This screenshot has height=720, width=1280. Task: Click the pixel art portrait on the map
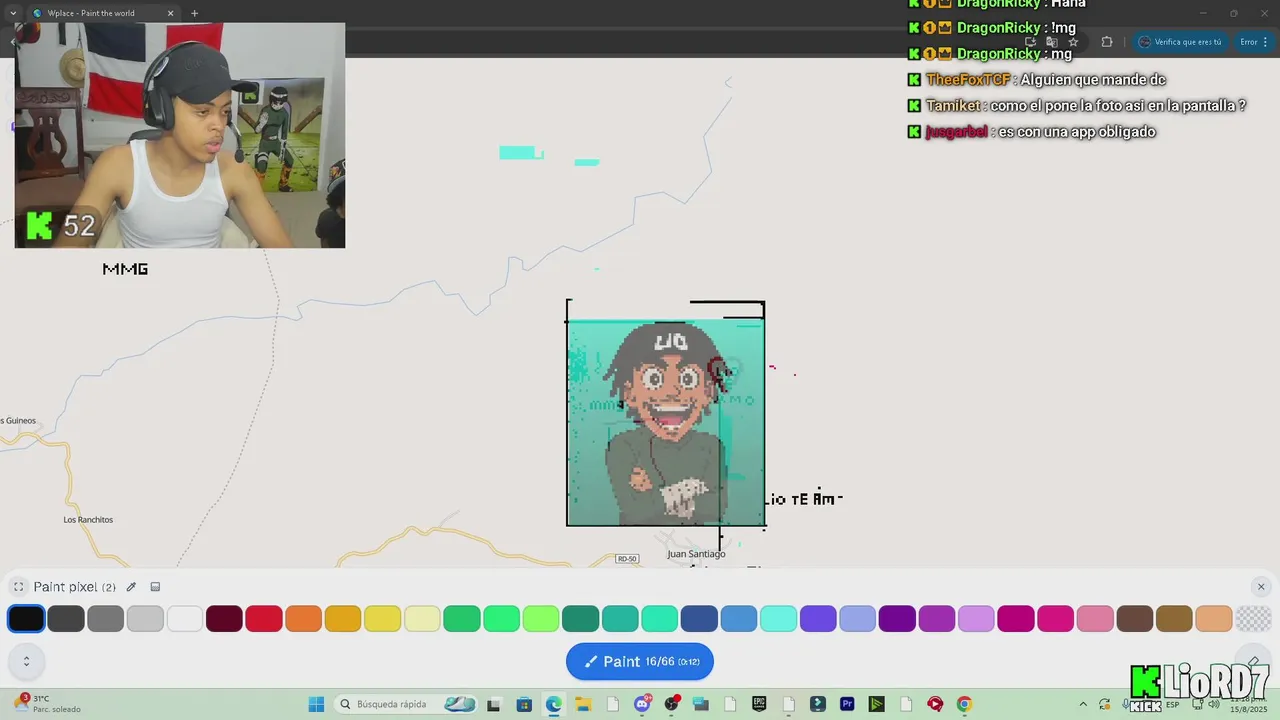[666, 422]
